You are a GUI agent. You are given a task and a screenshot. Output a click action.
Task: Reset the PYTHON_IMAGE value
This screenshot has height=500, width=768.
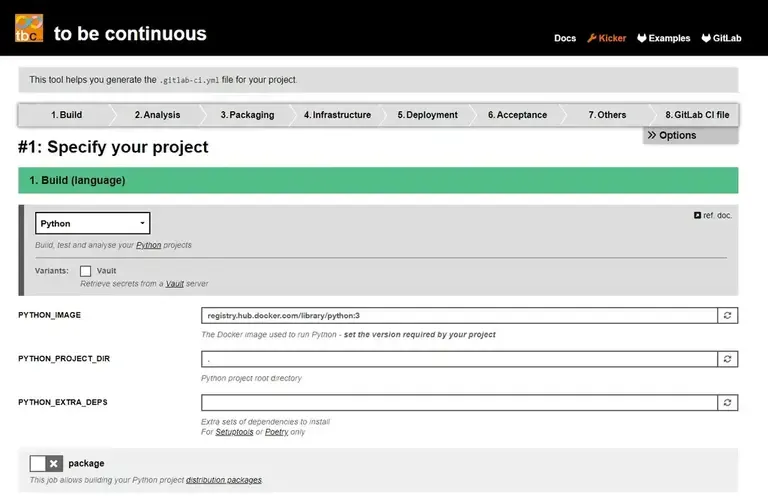coord(728,315)
